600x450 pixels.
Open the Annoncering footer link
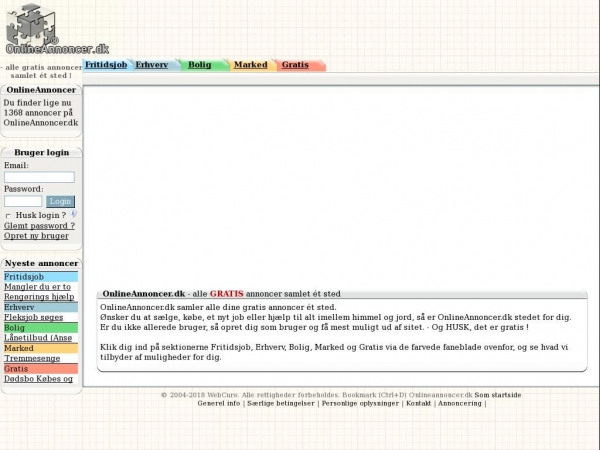pos(460,403)
